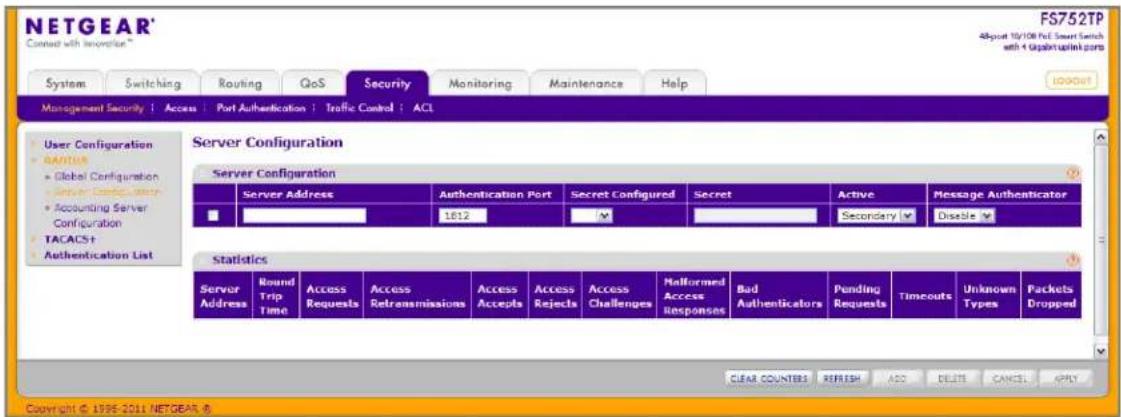This screenshot has height=417, width=1121.
Task: Click the Bad Authenticators column header
Action: (779, 295)
